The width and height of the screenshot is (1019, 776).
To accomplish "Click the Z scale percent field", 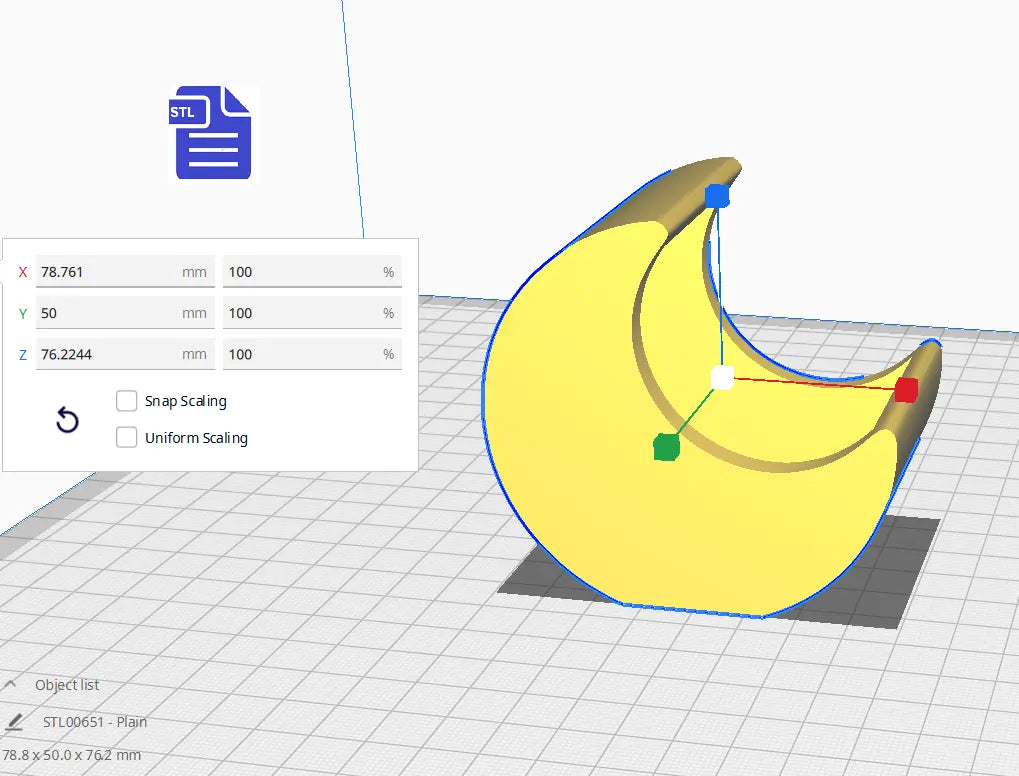I will 300,354.
